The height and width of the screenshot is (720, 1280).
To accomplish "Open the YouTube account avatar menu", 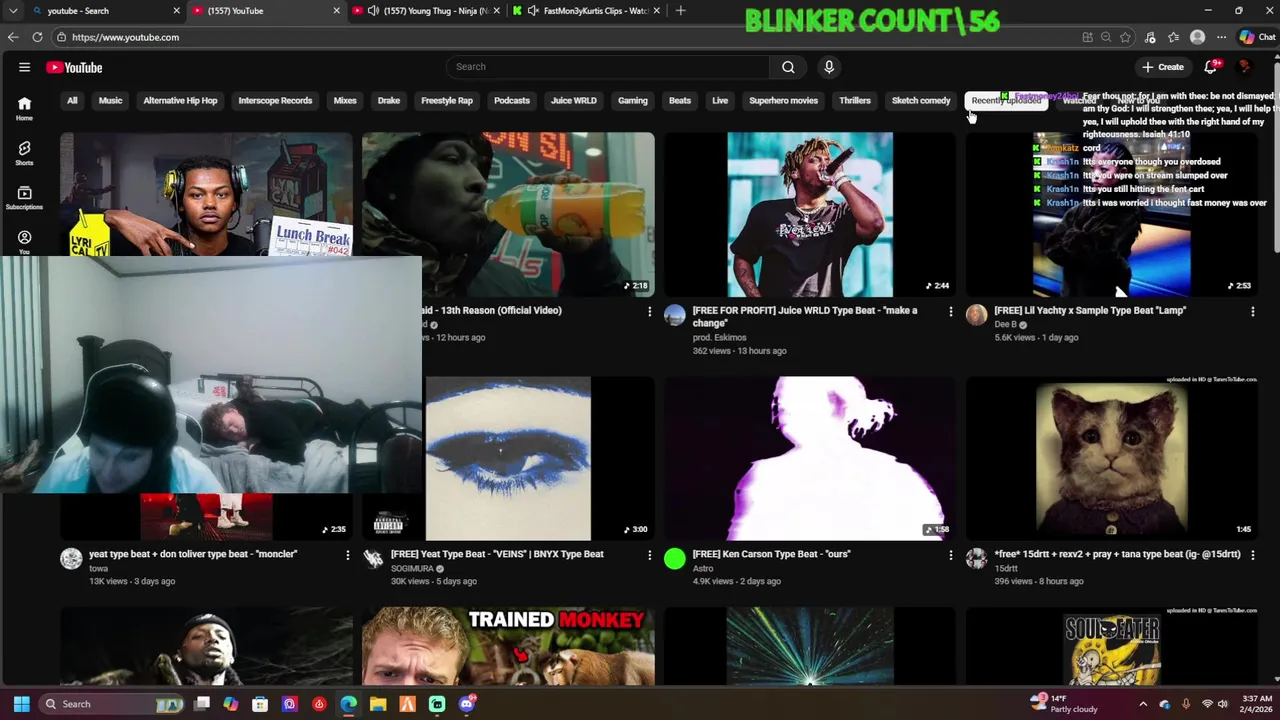I will coord(1244,67).
